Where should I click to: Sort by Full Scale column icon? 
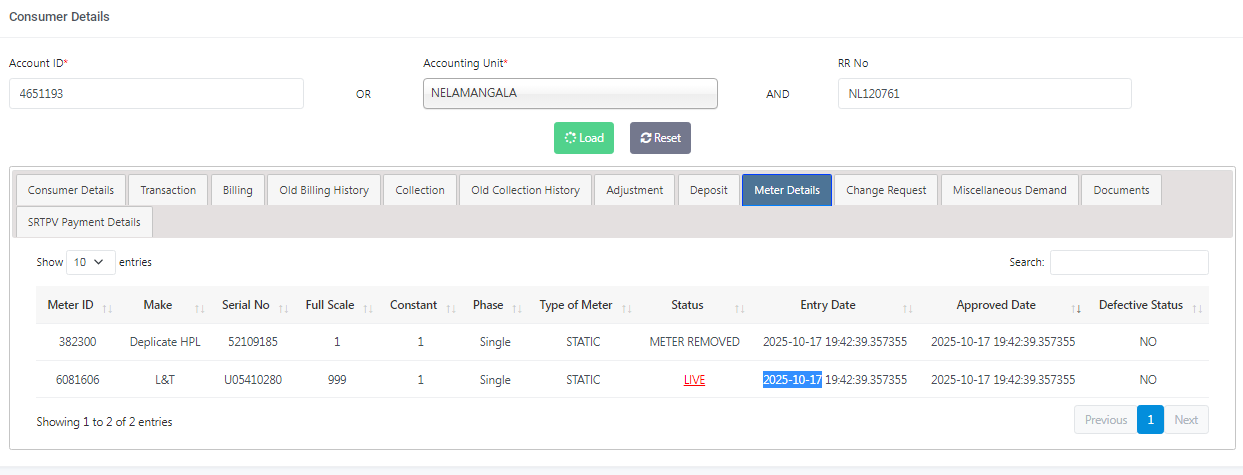point(367,306)
